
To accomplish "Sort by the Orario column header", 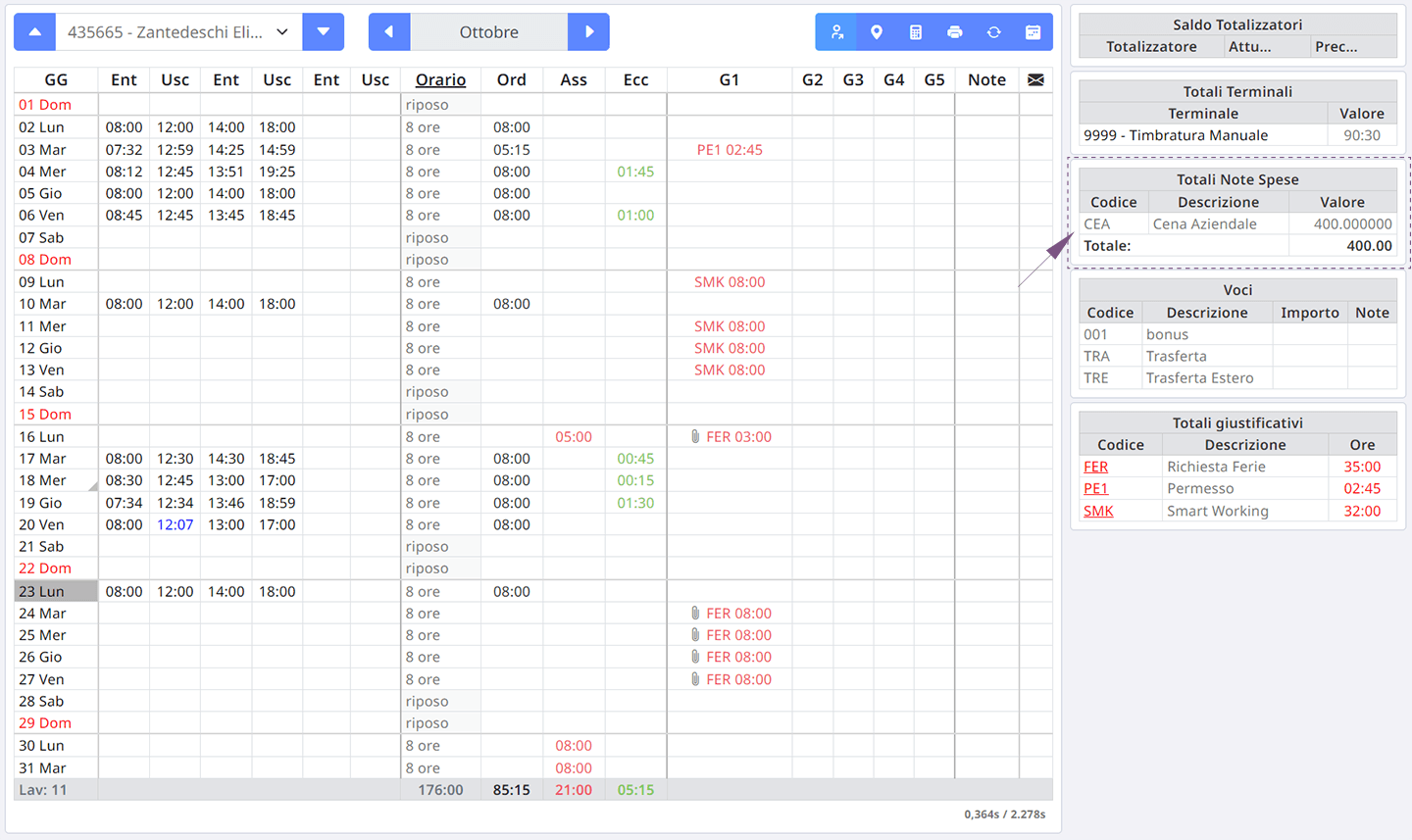I will [440, 80].
